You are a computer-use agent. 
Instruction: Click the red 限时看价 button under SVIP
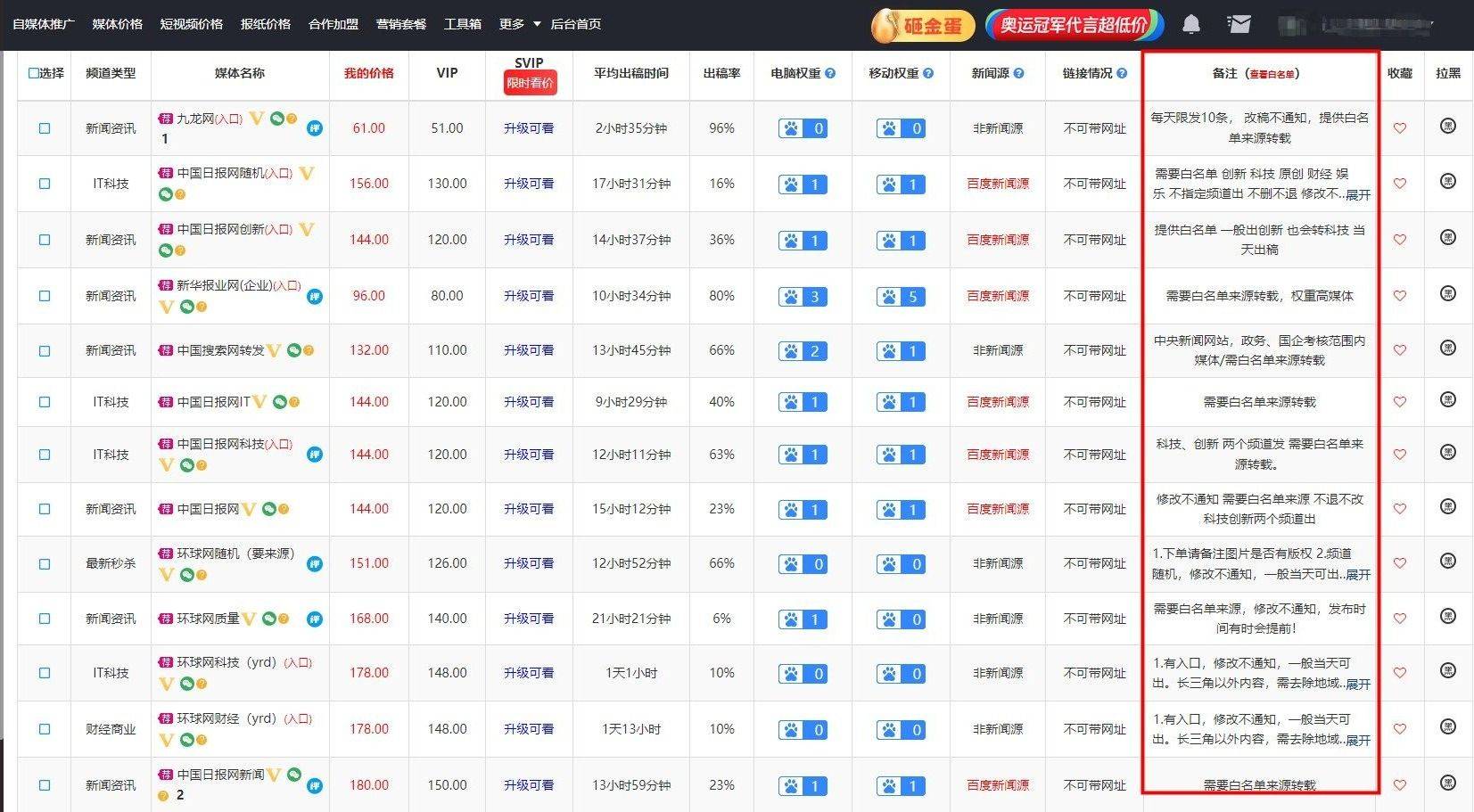(x=530, y=83)
